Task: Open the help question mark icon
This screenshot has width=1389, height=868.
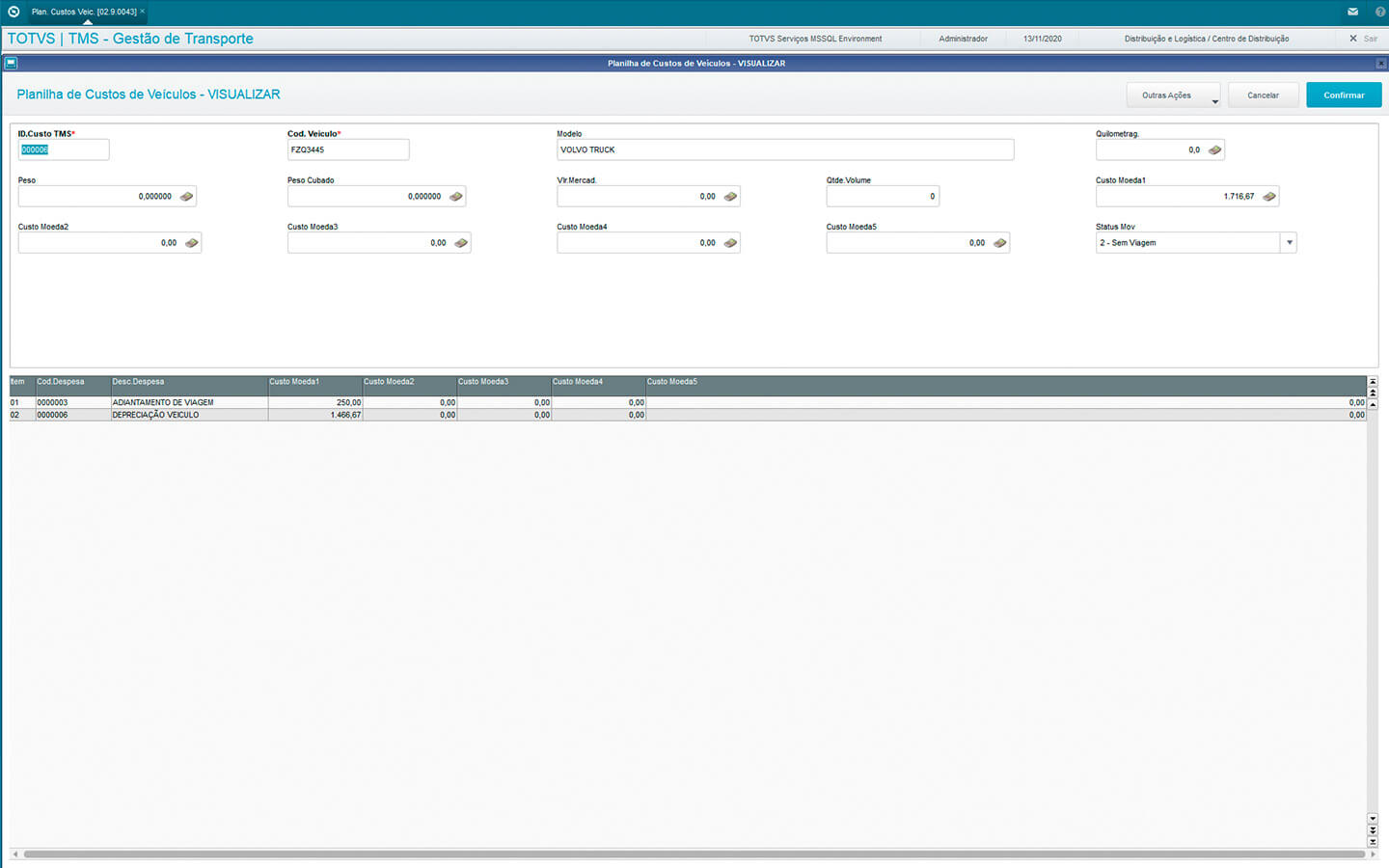Action: [1379, 12]
